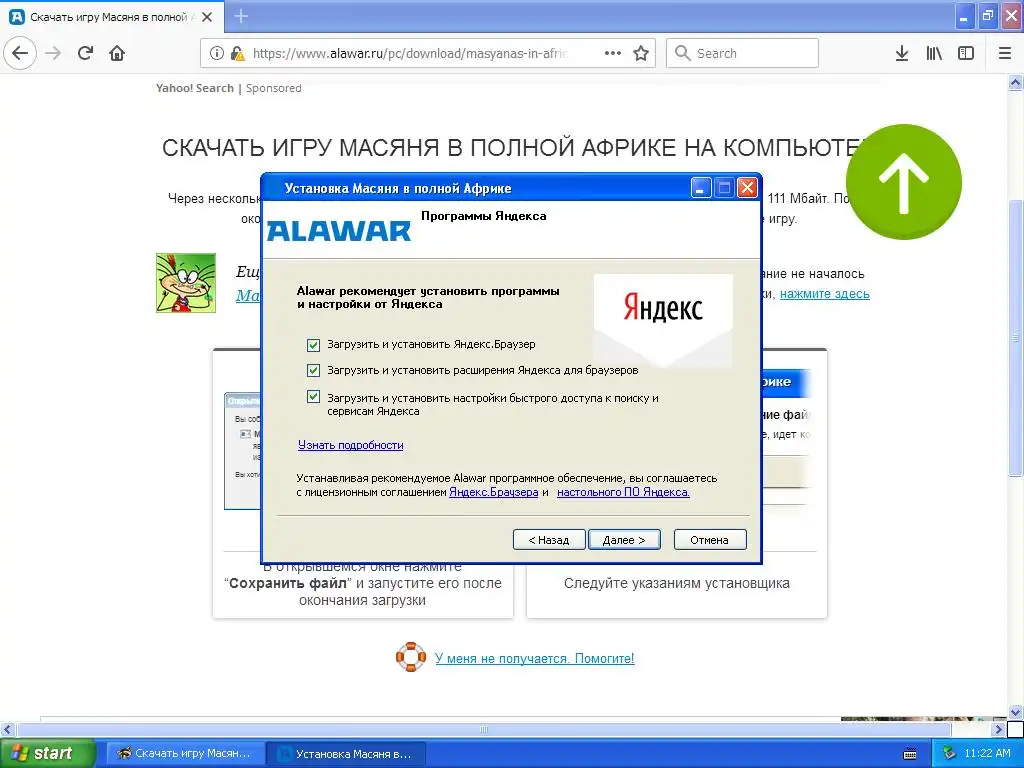Go back with the browser back arrow
Image resolution: width=1024 pixels, height=768 pixels.
(20, 53)
